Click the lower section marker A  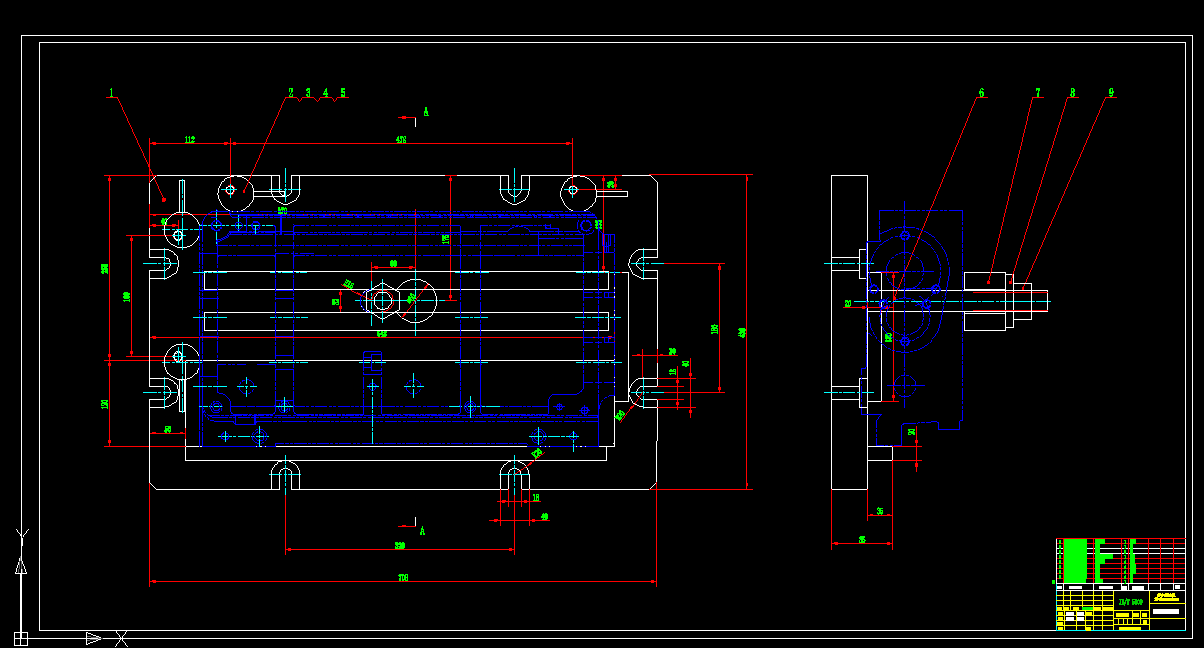click(x=423, y=530)
